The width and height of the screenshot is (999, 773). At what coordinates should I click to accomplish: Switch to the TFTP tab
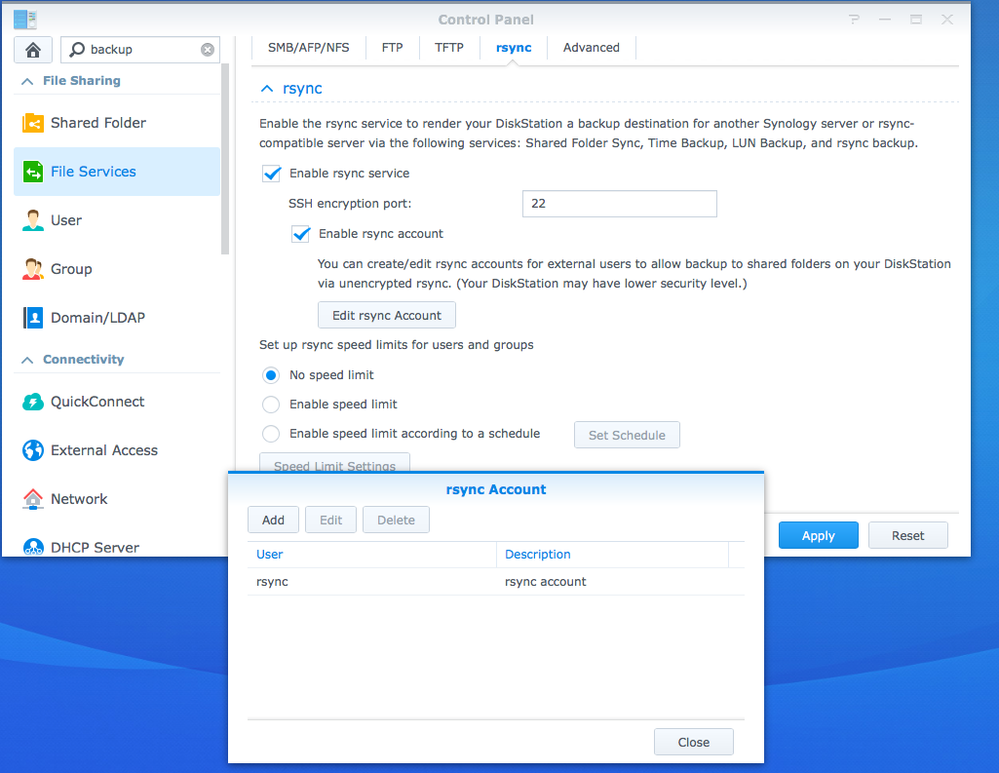point(449,48)
